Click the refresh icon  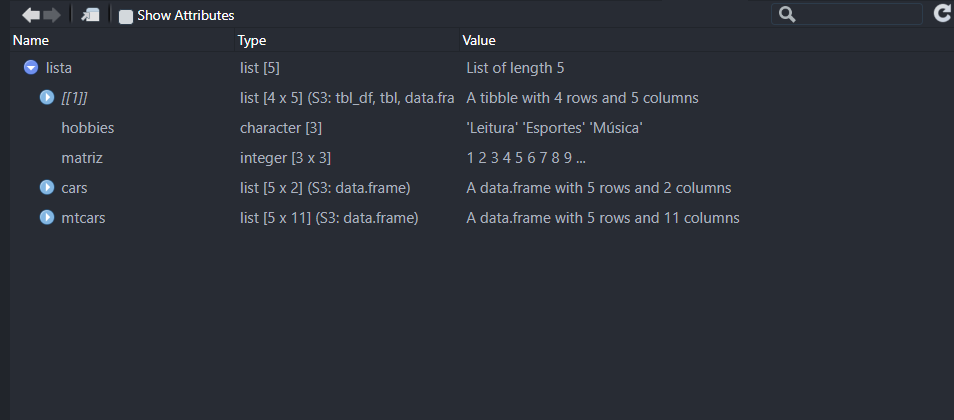942,13
